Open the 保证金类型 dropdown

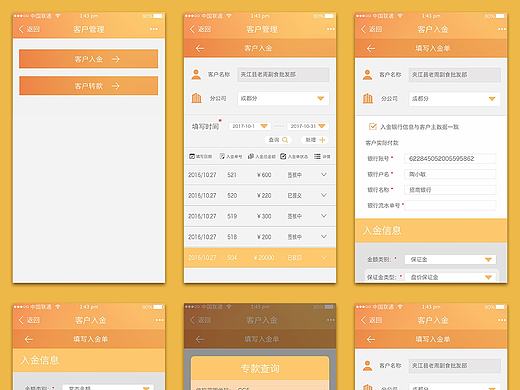[450, 277]
